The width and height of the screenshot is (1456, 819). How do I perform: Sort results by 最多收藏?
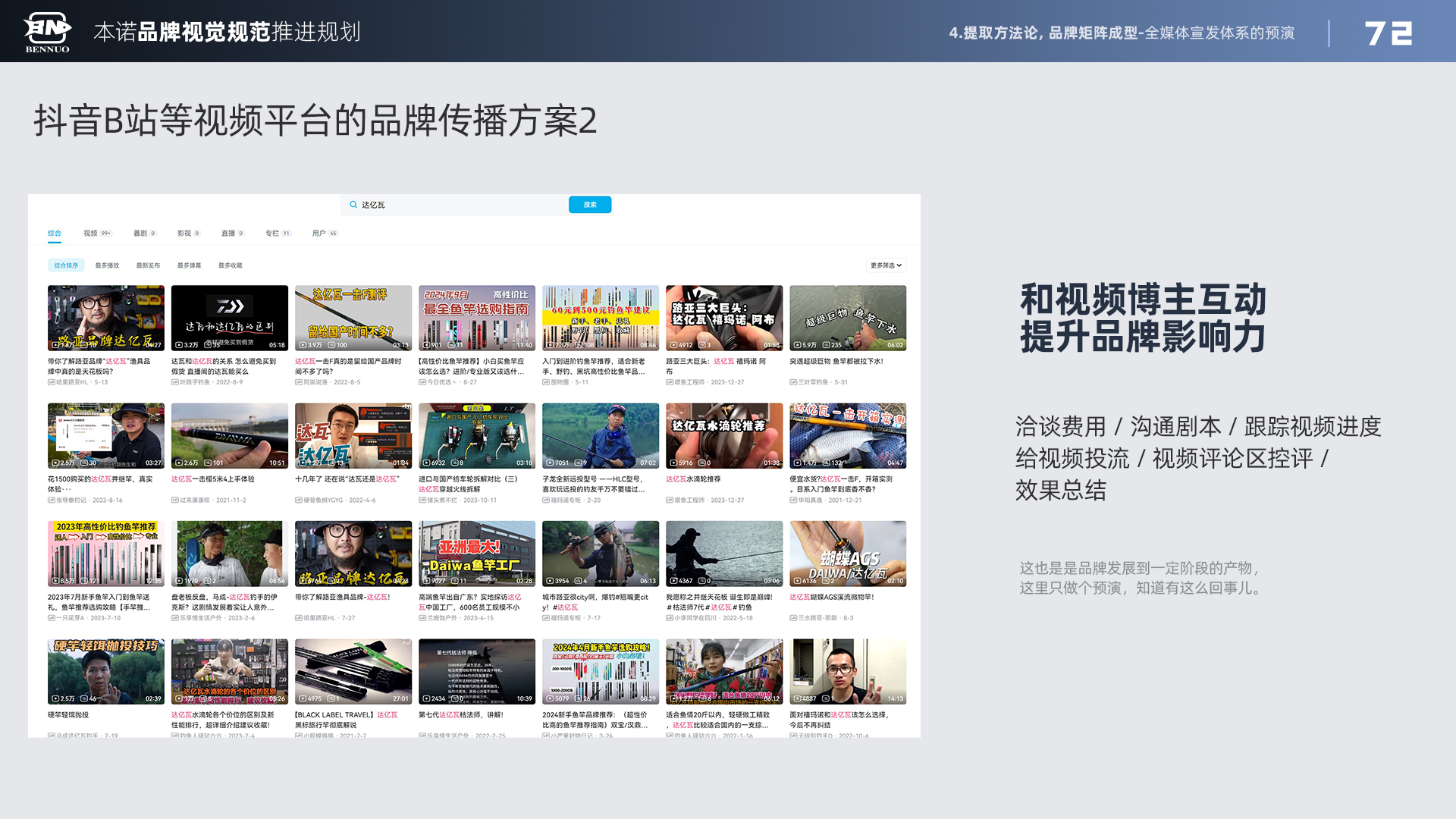click(x=230, y=265)
